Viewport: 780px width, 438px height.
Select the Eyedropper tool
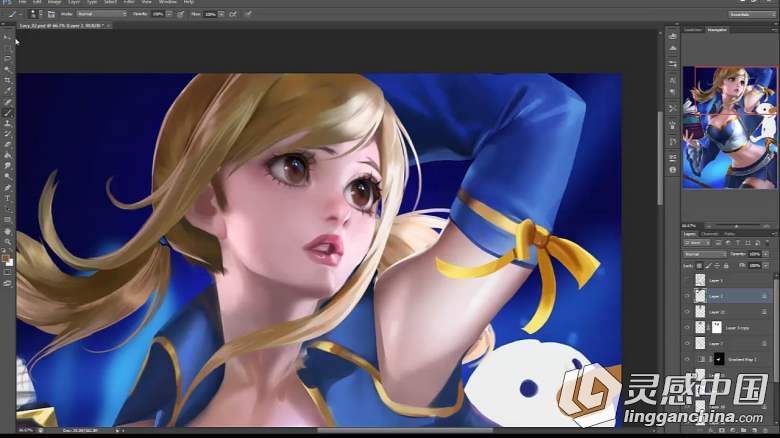tap(7, 91)
